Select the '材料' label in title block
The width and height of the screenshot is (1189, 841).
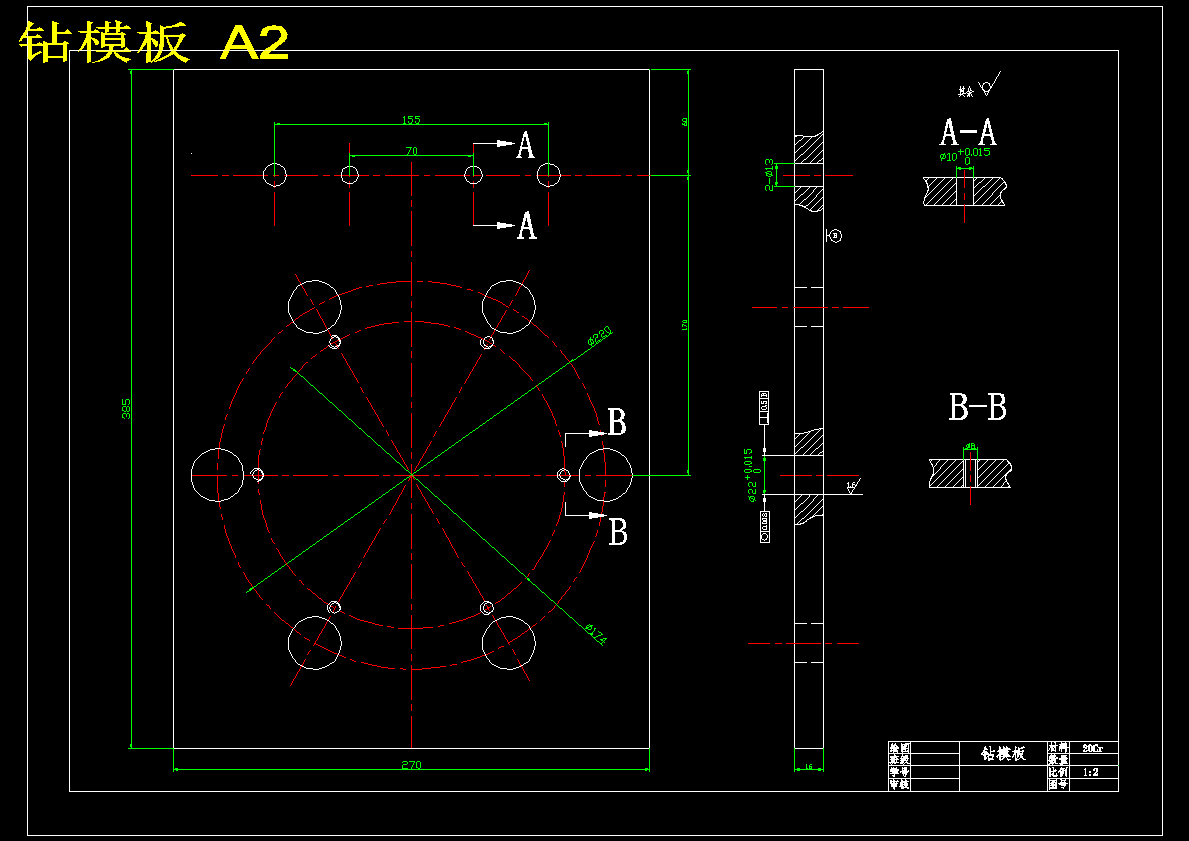pyautogui.click(x=1058, y=748)
